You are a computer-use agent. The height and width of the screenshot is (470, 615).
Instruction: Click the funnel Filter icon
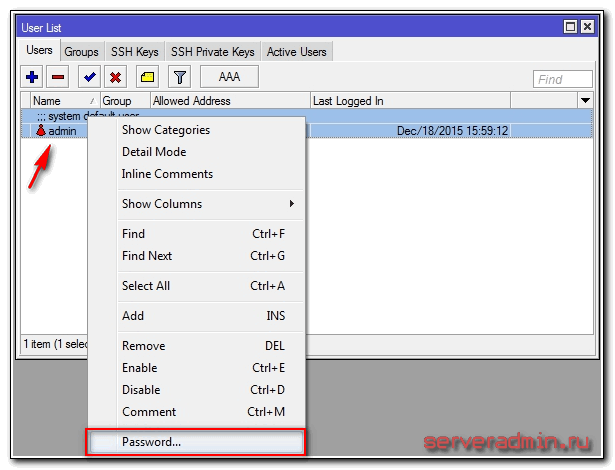(x=179, y=77)
